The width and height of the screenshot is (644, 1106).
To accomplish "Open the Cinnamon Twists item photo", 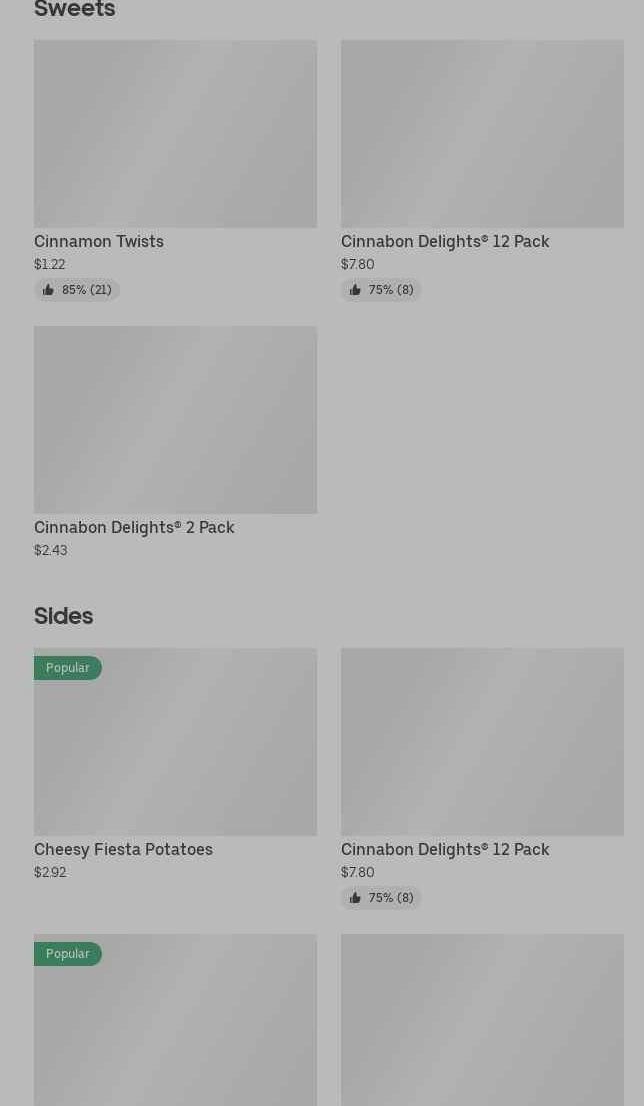I will click(175, 134).
